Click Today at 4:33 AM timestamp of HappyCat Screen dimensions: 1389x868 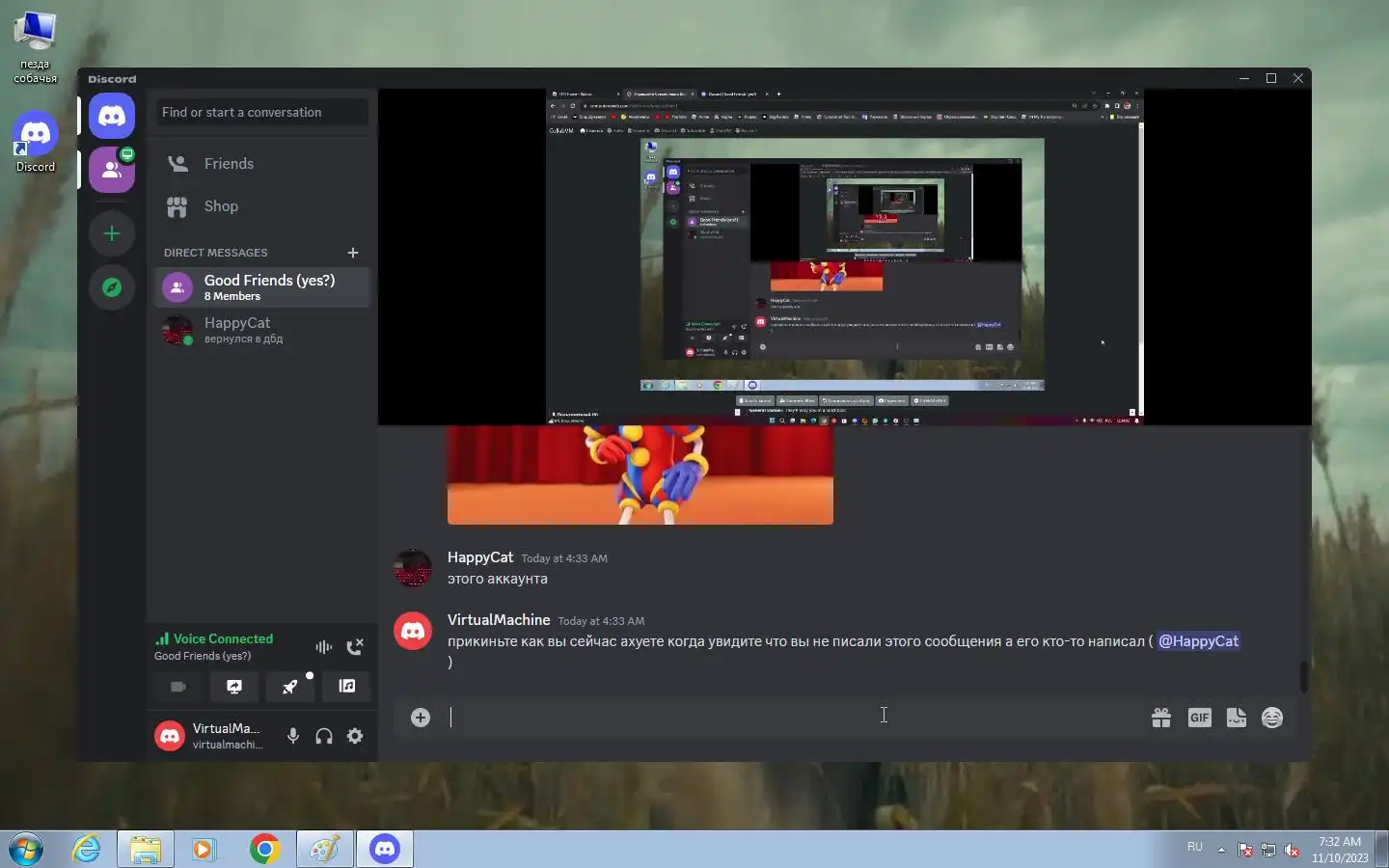pos(564,558)
